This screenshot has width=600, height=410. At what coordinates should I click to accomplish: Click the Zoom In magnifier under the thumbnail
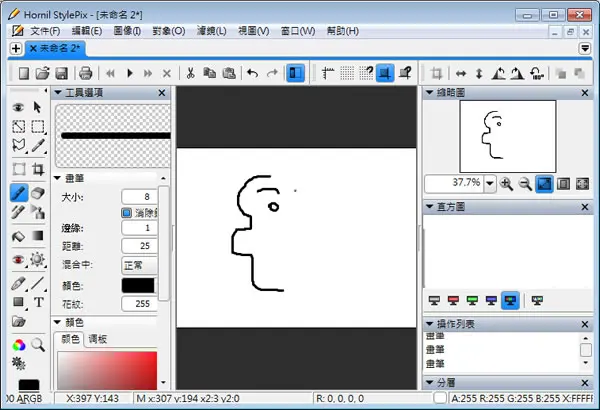tap(506, 184)
